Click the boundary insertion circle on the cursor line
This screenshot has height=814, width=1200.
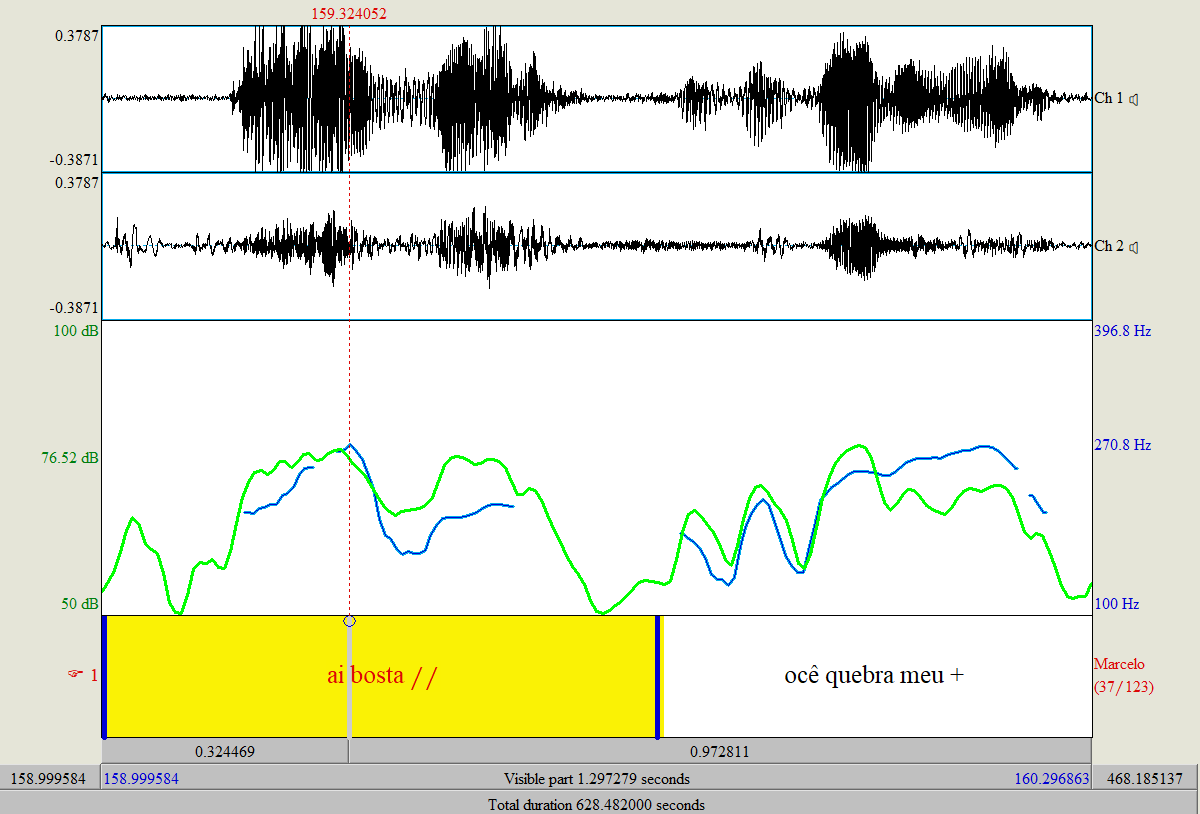tap(349, 621)
